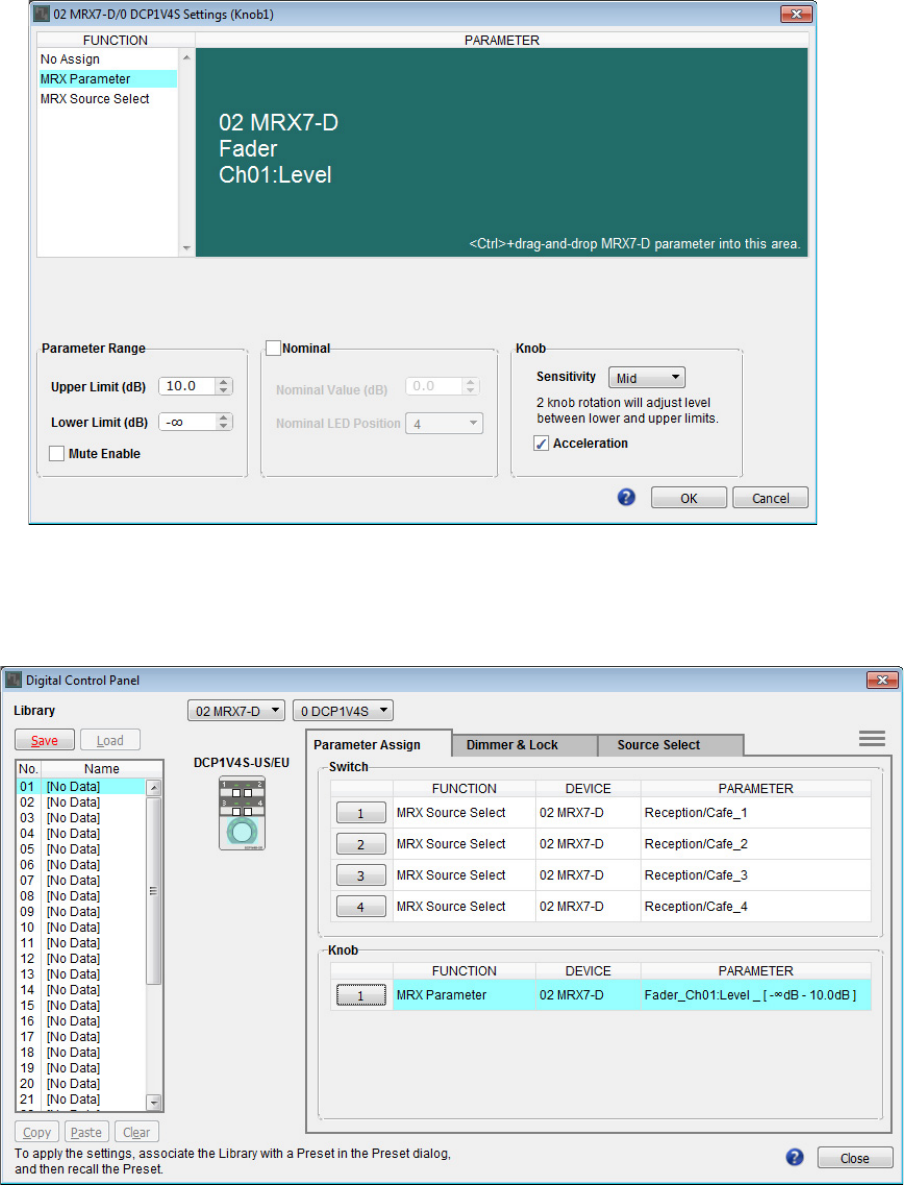Viewport: 904px width, 1185px height.
Task: Open the Sensitivity dropdown
Action: [646, 377]
